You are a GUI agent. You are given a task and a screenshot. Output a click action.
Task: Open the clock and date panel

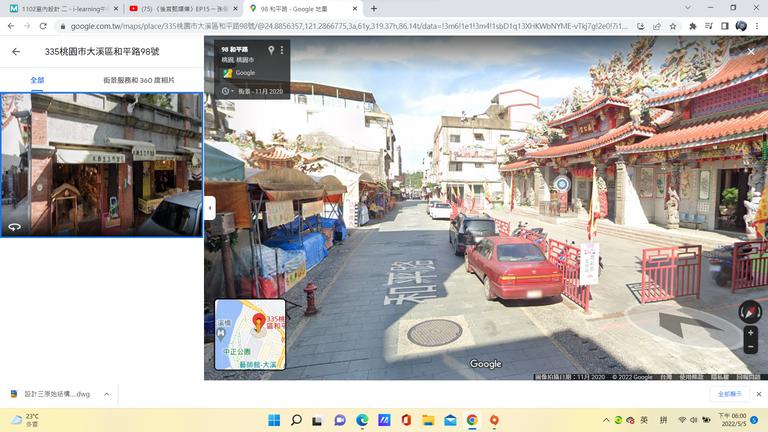(x=732, y=420)
